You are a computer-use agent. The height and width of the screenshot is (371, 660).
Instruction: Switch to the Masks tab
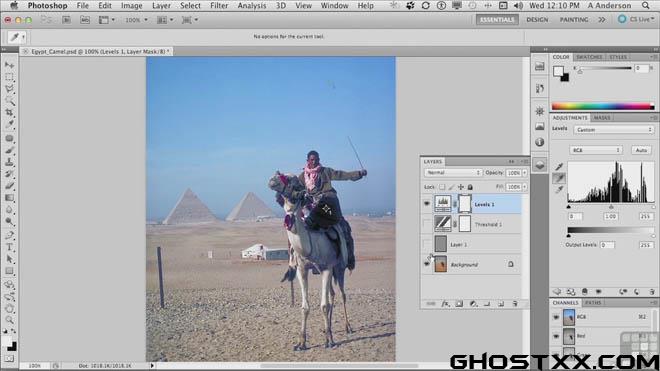[602, 118]
